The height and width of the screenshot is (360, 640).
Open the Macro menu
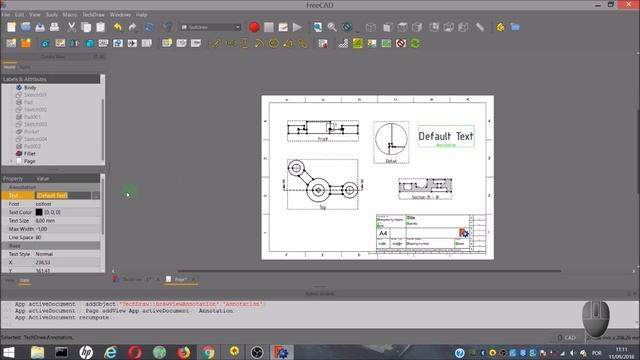tap(70, 15)
